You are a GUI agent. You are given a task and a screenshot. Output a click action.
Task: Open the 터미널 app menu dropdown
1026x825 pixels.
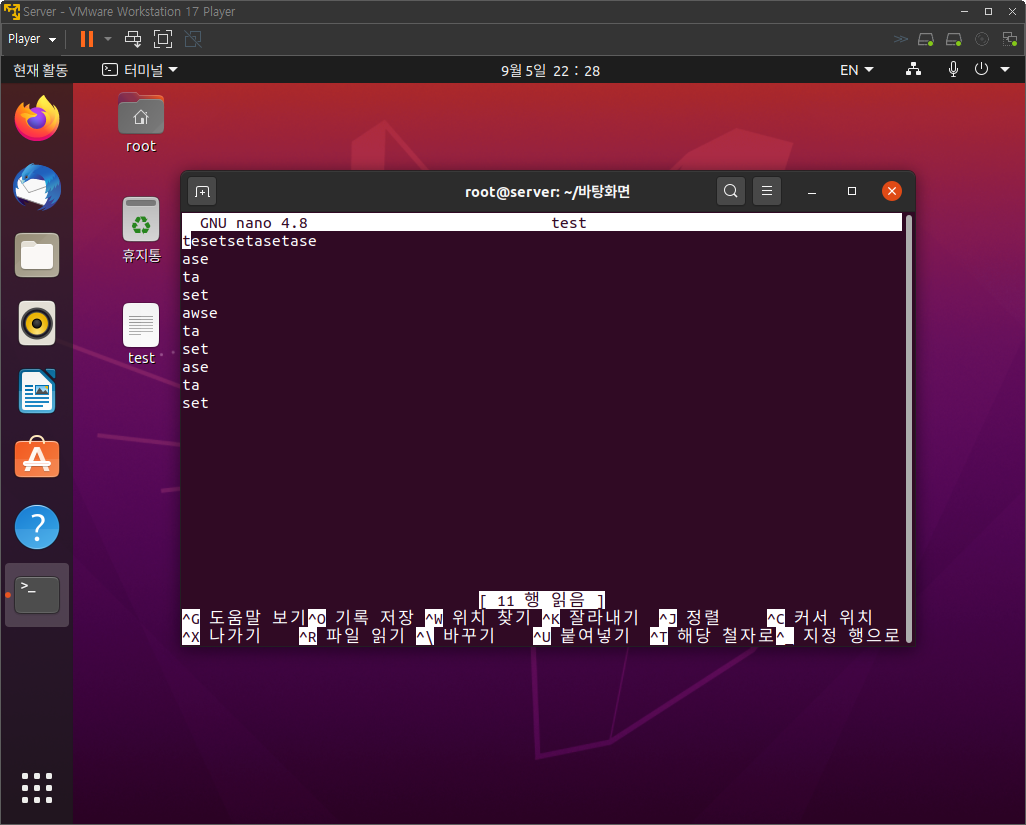[x=139, y=70]
